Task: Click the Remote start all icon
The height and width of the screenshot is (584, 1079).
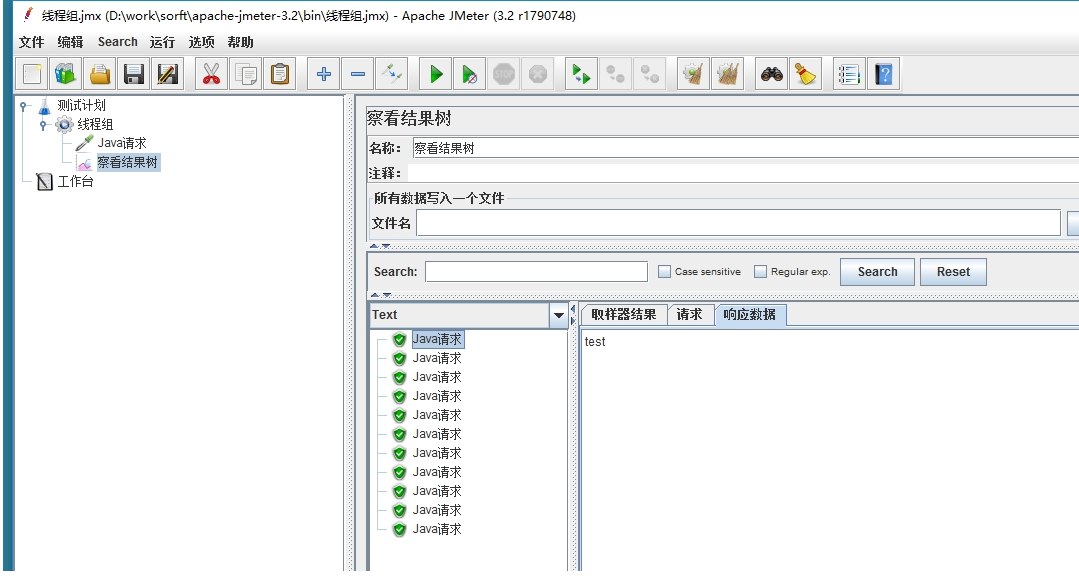Action: (x=581, y=74)
